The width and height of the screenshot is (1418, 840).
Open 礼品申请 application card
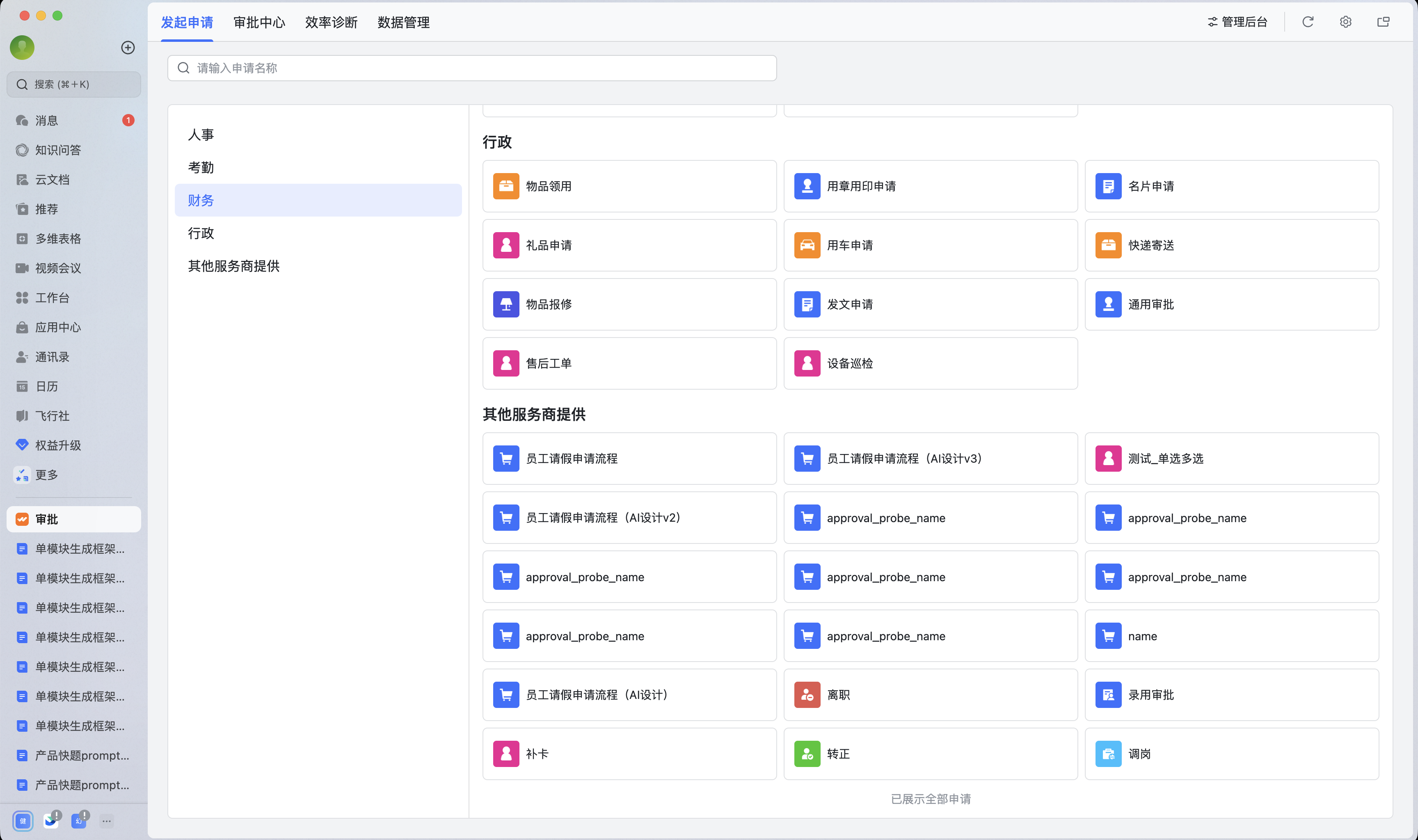point(629,245)
